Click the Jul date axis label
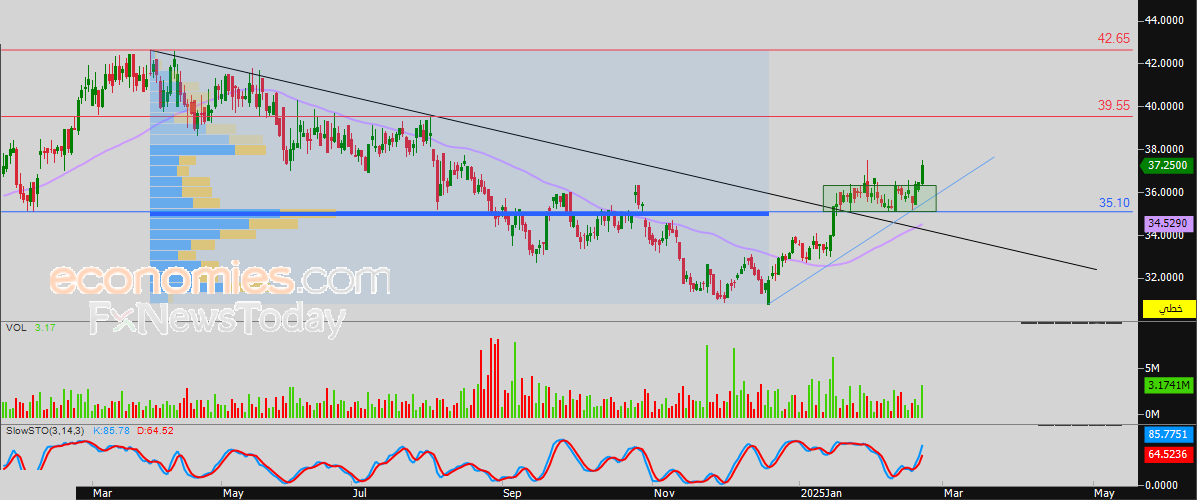 pos(359,493)
